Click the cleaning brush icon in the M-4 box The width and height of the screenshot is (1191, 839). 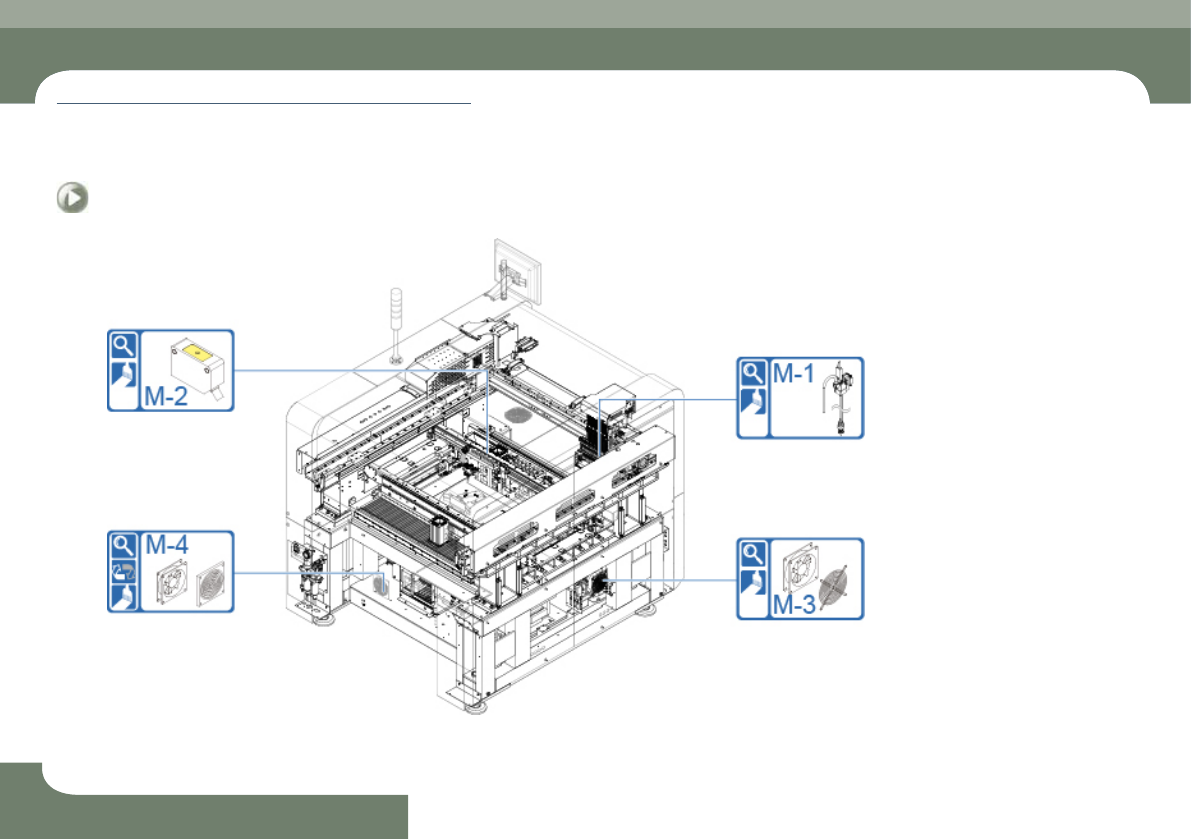[x=123, y=597]
